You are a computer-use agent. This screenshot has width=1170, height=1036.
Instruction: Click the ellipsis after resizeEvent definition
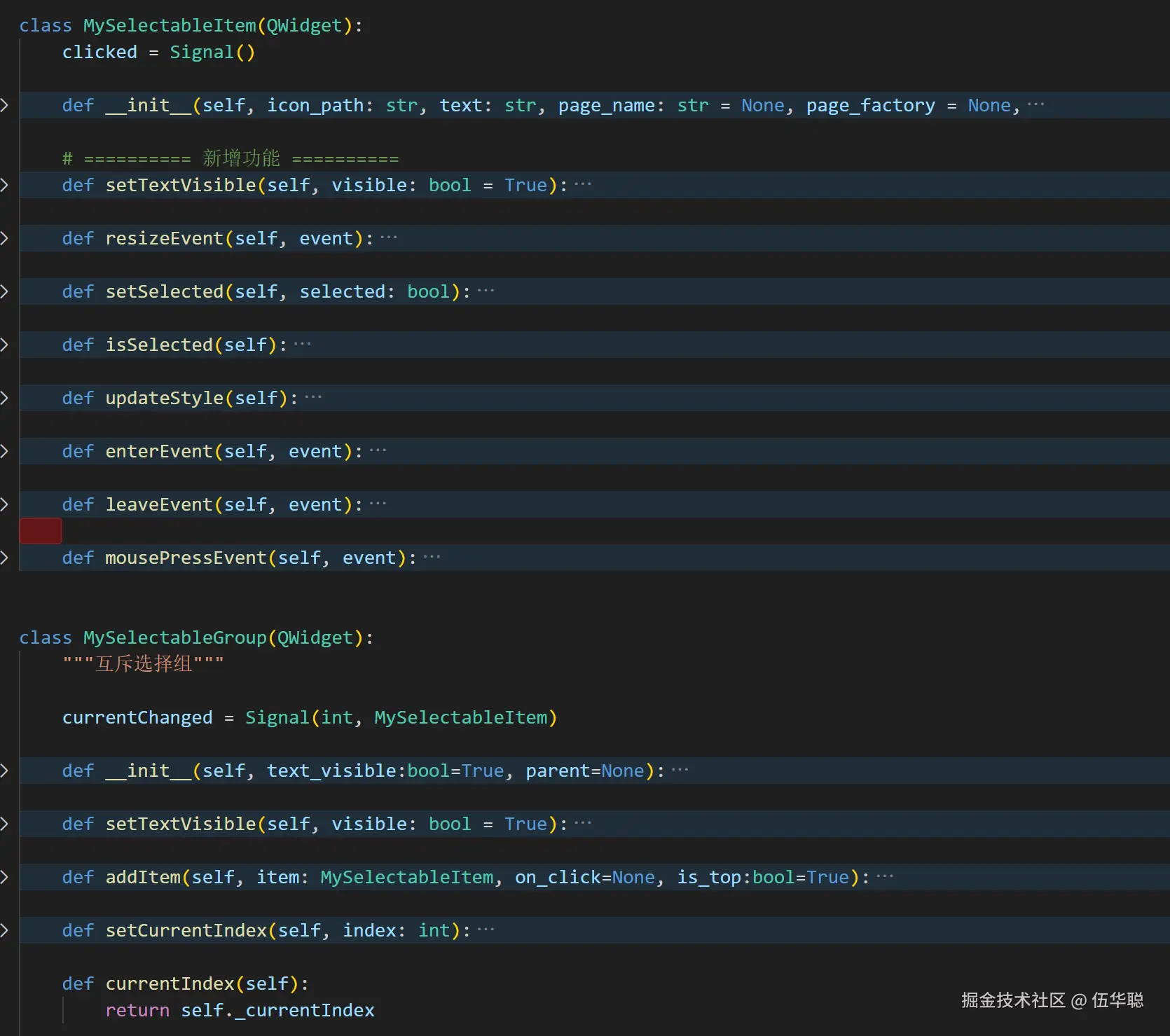pyautogui.click(x=389, y=238)
